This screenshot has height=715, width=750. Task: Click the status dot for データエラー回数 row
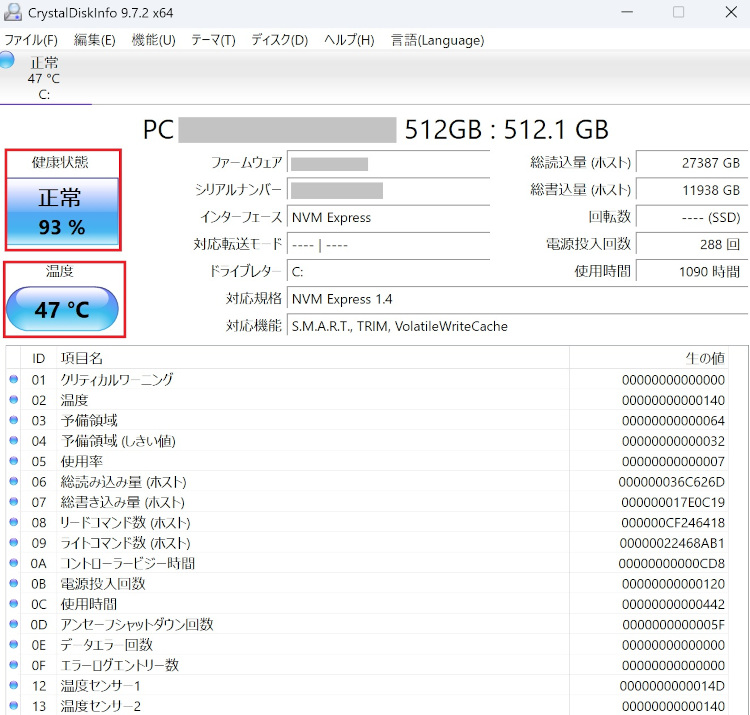click(x=13, y=644)
